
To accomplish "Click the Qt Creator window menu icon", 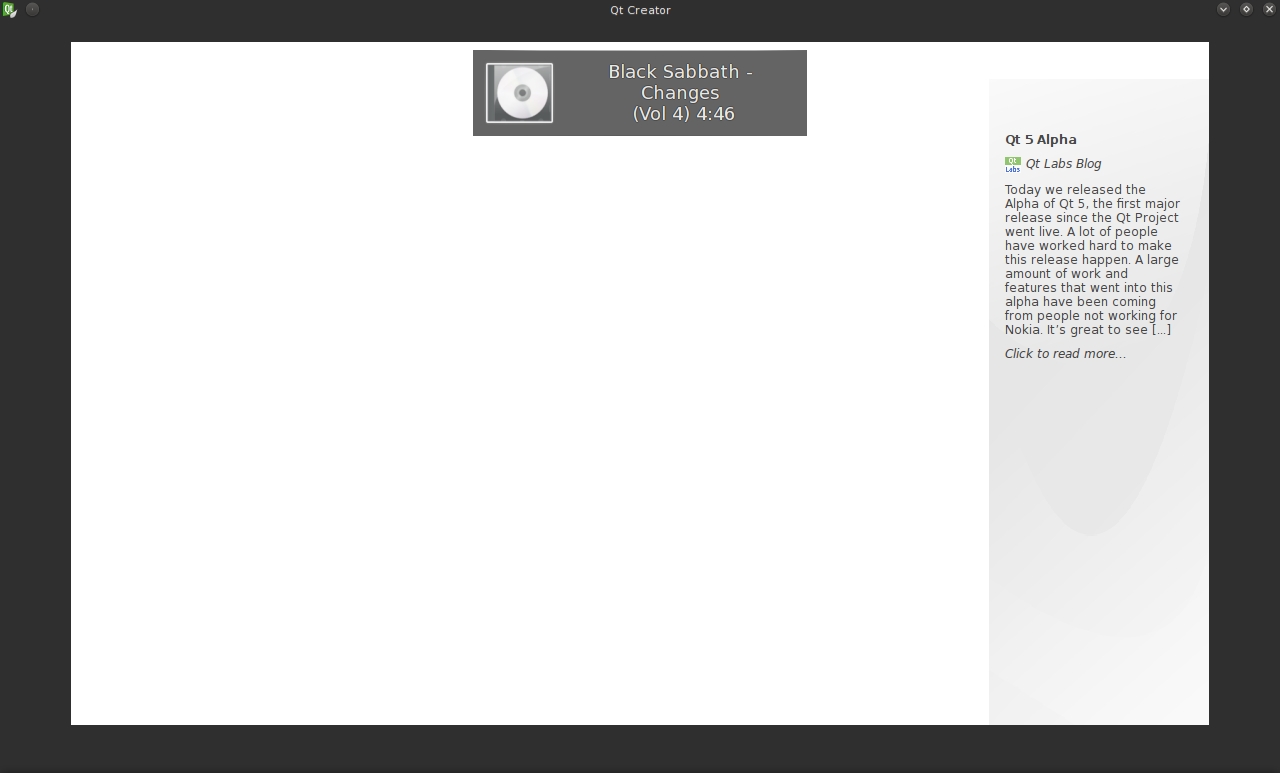I will coord(9,10).
